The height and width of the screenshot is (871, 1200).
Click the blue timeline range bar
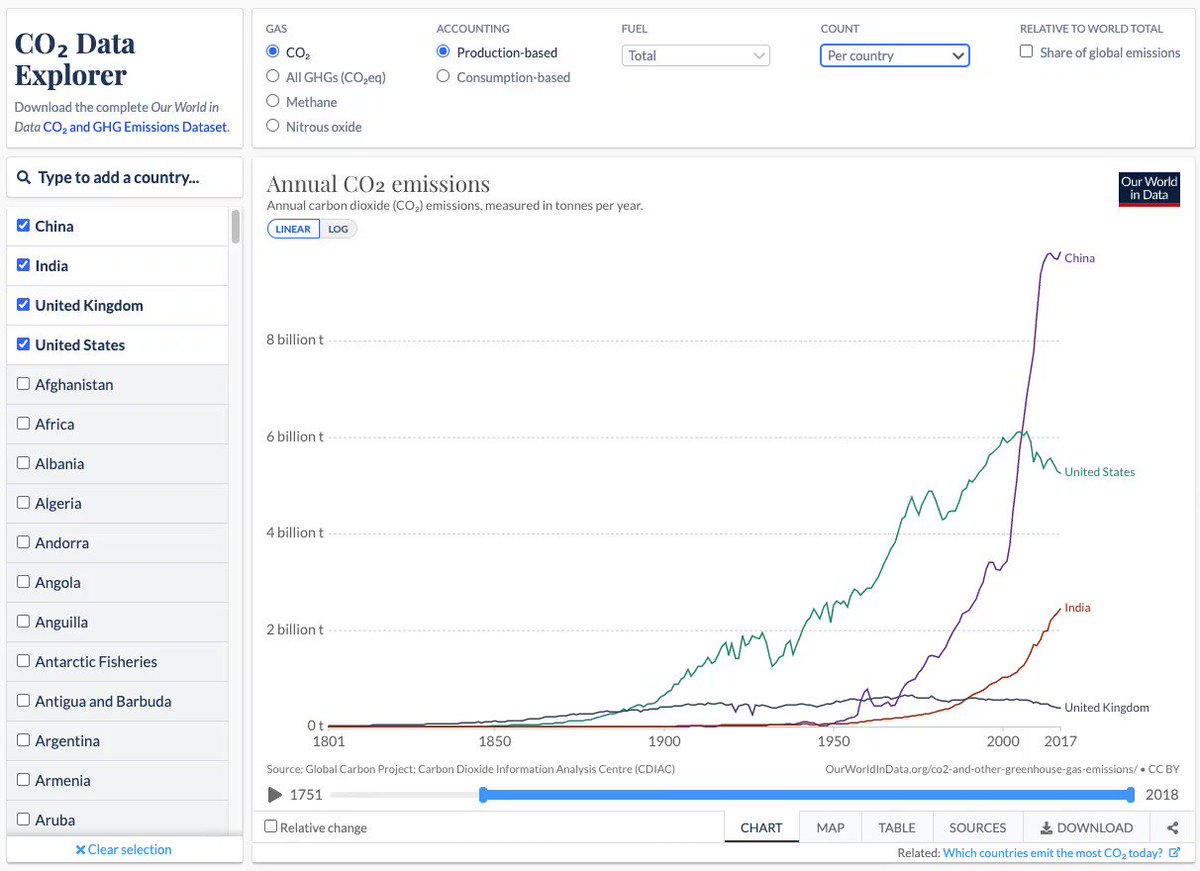coord(806,795)
